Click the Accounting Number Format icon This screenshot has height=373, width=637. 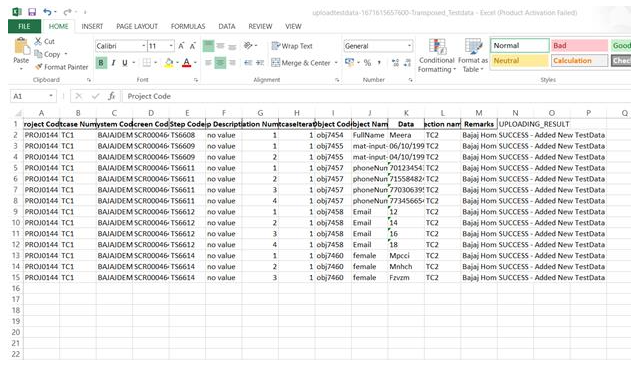[x=349, y=63]
